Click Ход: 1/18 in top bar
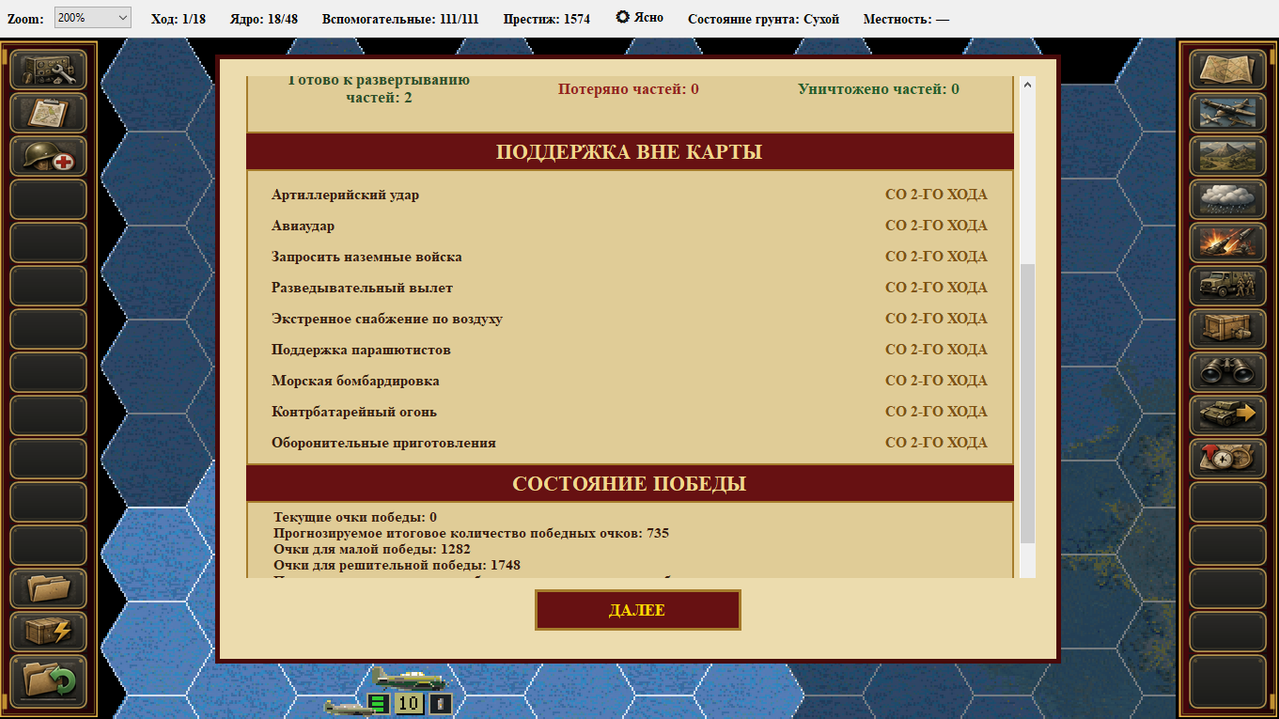 (178, 19)
